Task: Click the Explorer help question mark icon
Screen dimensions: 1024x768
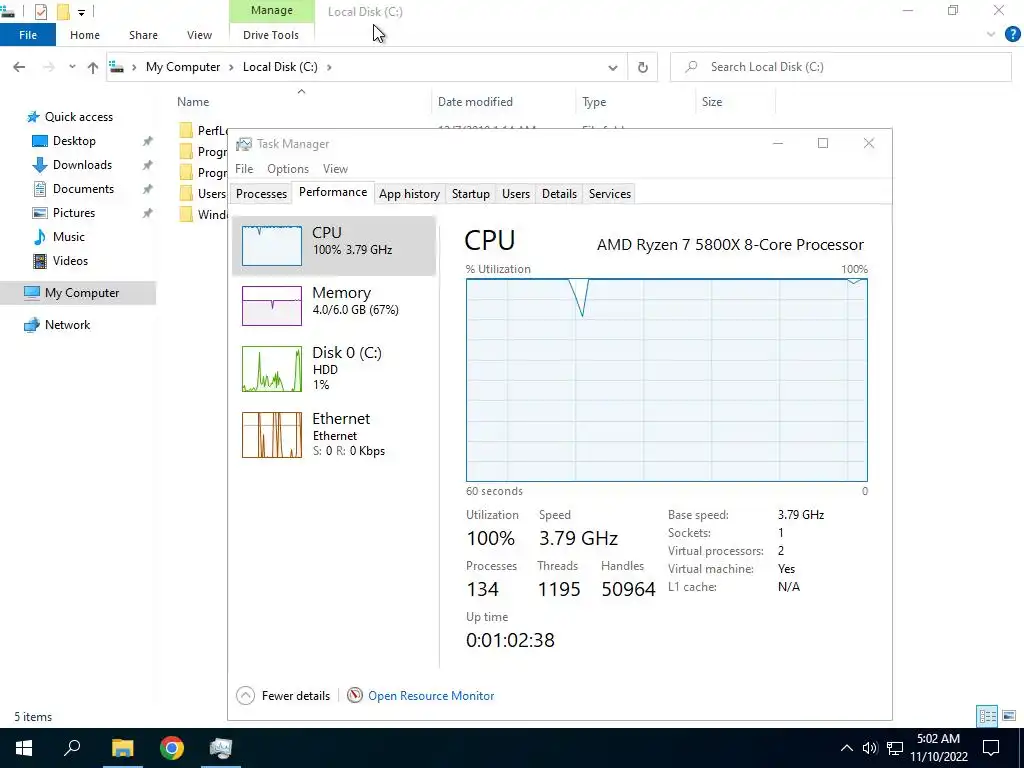Action: [1012, 35]
